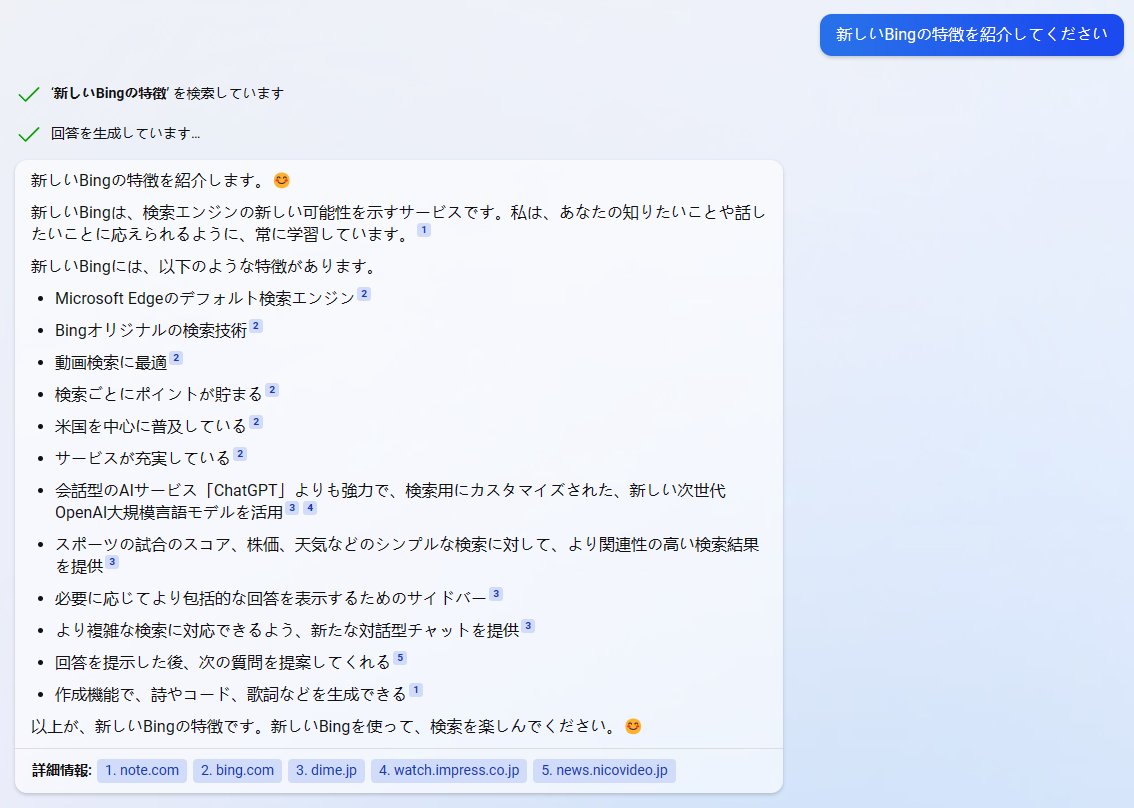Click citation 3 after サイドバー
The height and width of the screenshot is (808, 1134).
[496, 593]
